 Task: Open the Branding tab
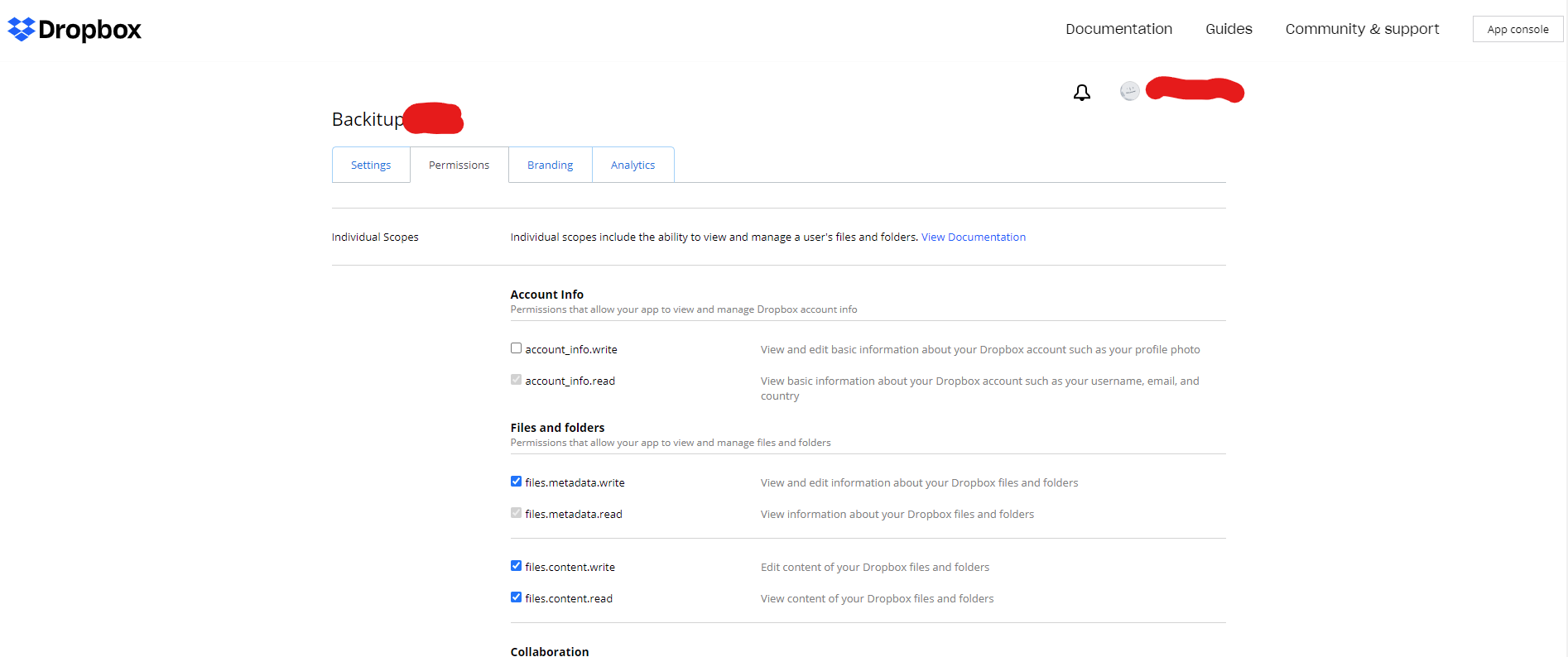tap(551, 165)
